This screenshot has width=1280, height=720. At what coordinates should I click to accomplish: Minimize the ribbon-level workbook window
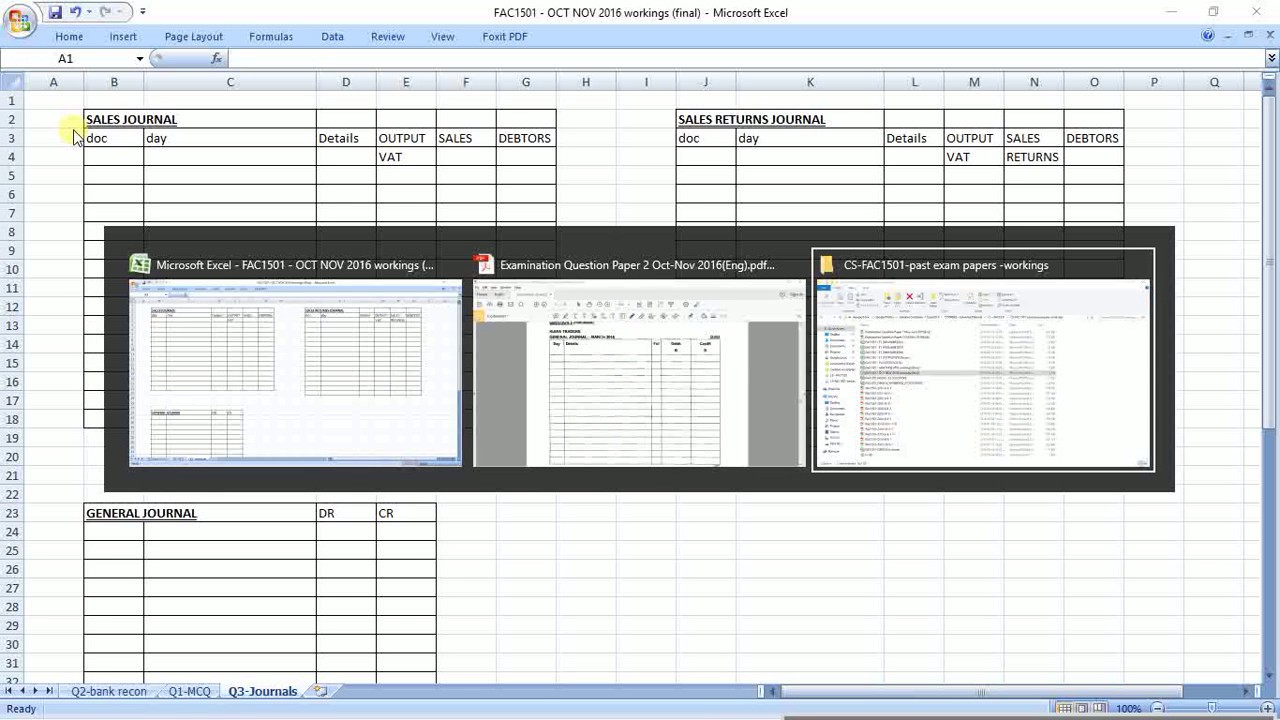[1228, 36]
